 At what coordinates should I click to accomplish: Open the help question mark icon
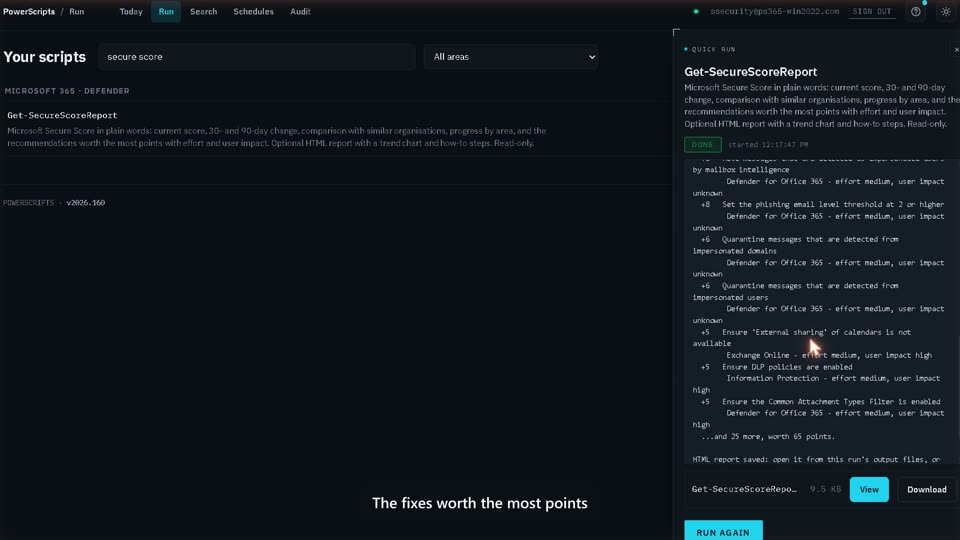915,12
